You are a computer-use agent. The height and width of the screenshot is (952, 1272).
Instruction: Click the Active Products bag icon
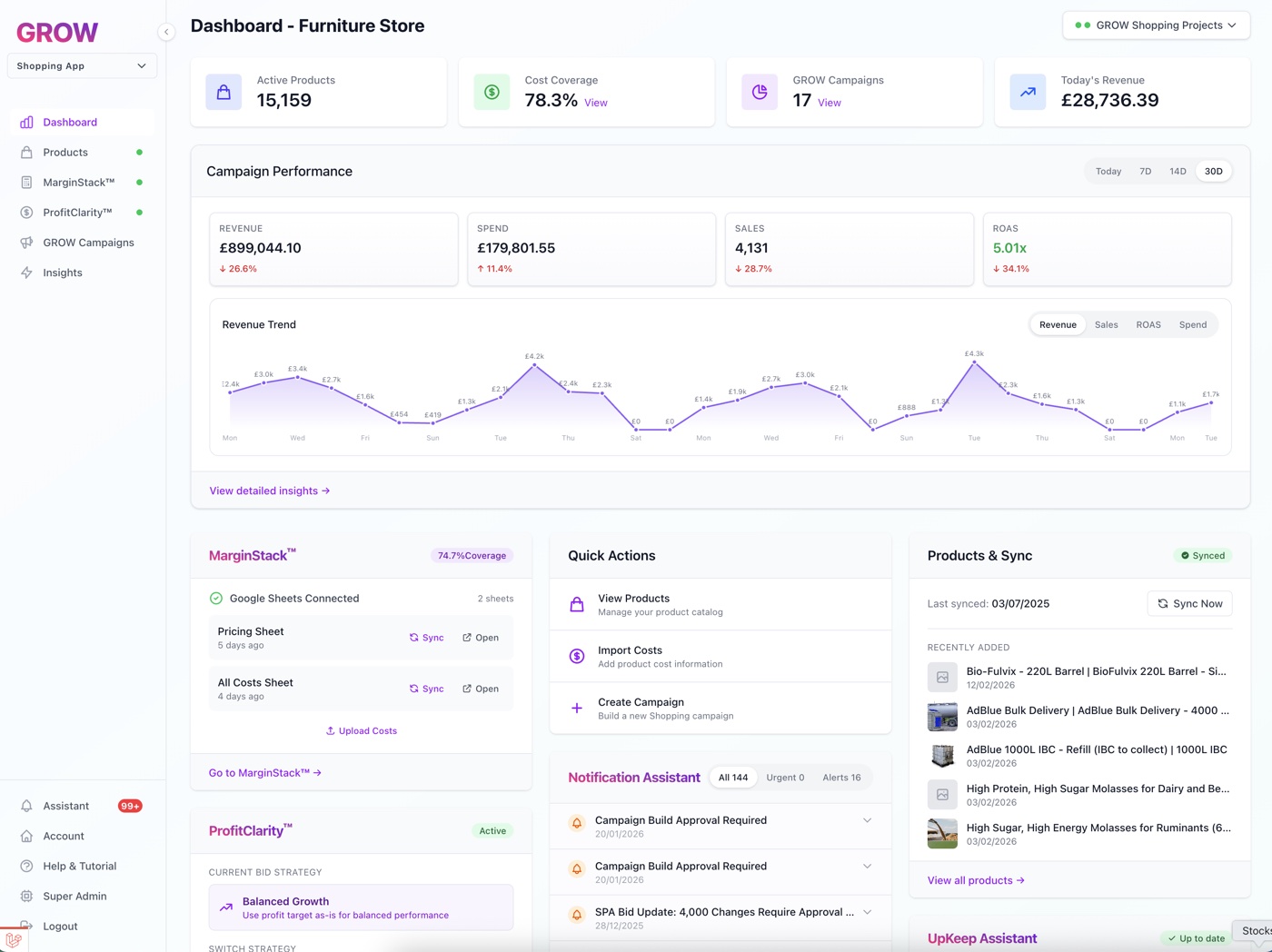pos(224,92)
